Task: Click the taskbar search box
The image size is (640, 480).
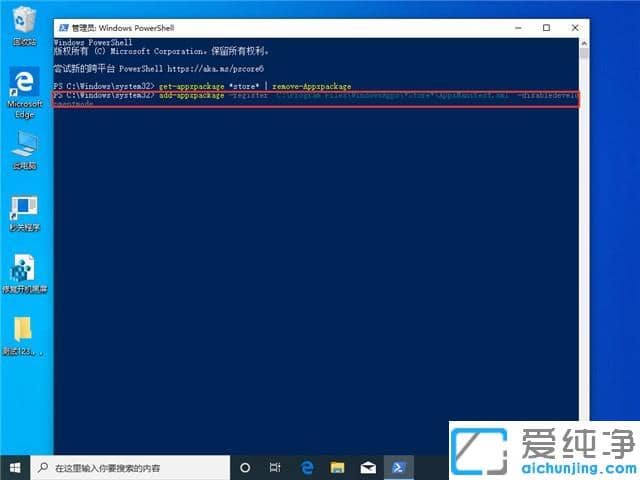Action: pyautogui.click(x=130, y=468)
